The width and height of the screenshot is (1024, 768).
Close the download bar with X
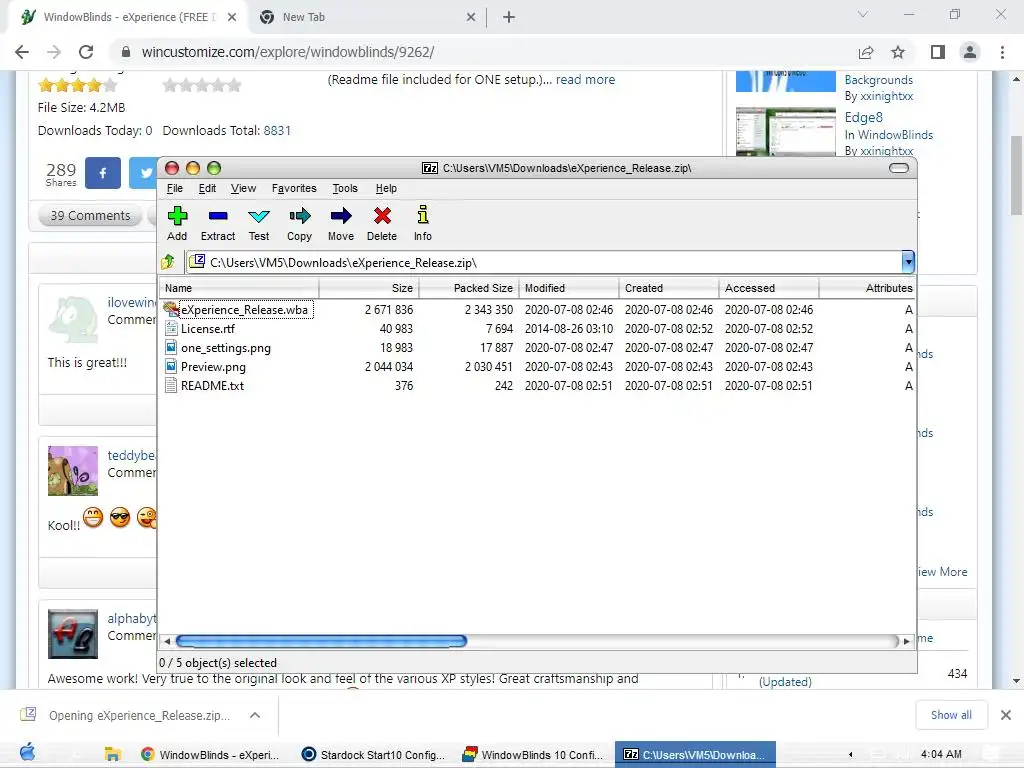(1006, 715)
